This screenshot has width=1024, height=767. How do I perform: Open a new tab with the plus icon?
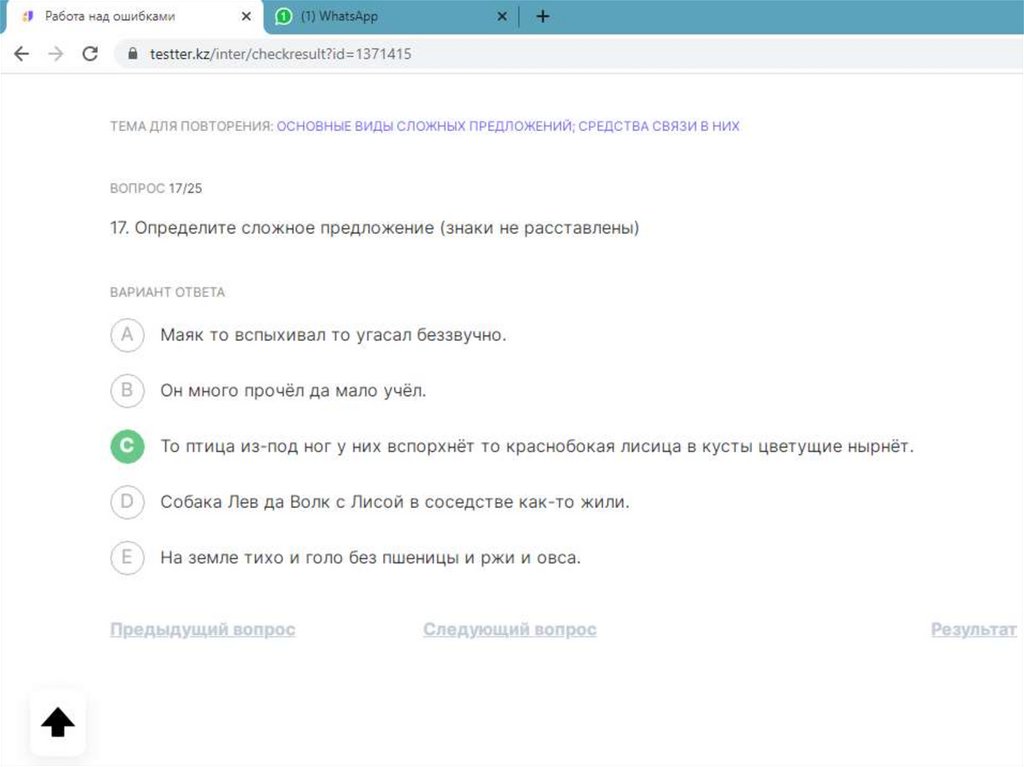coord(543,16)
